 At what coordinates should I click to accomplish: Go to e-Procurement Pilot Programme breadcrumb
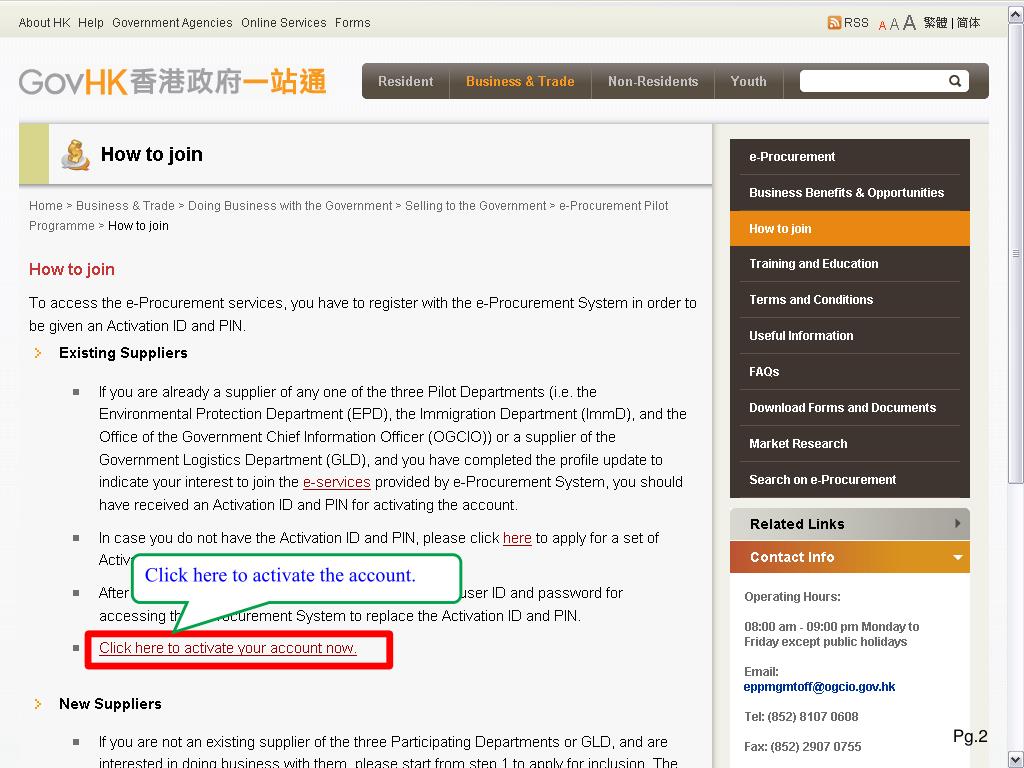(349, 216)
